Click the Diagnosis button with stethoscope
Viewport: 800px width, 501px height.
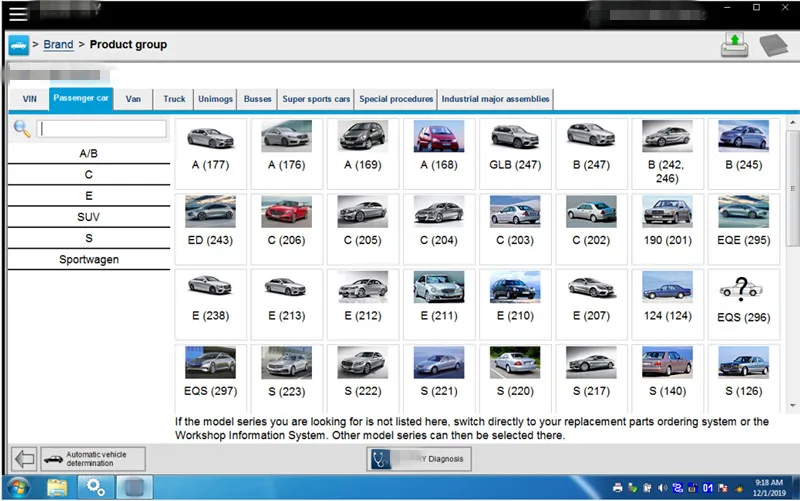point(418,459)
